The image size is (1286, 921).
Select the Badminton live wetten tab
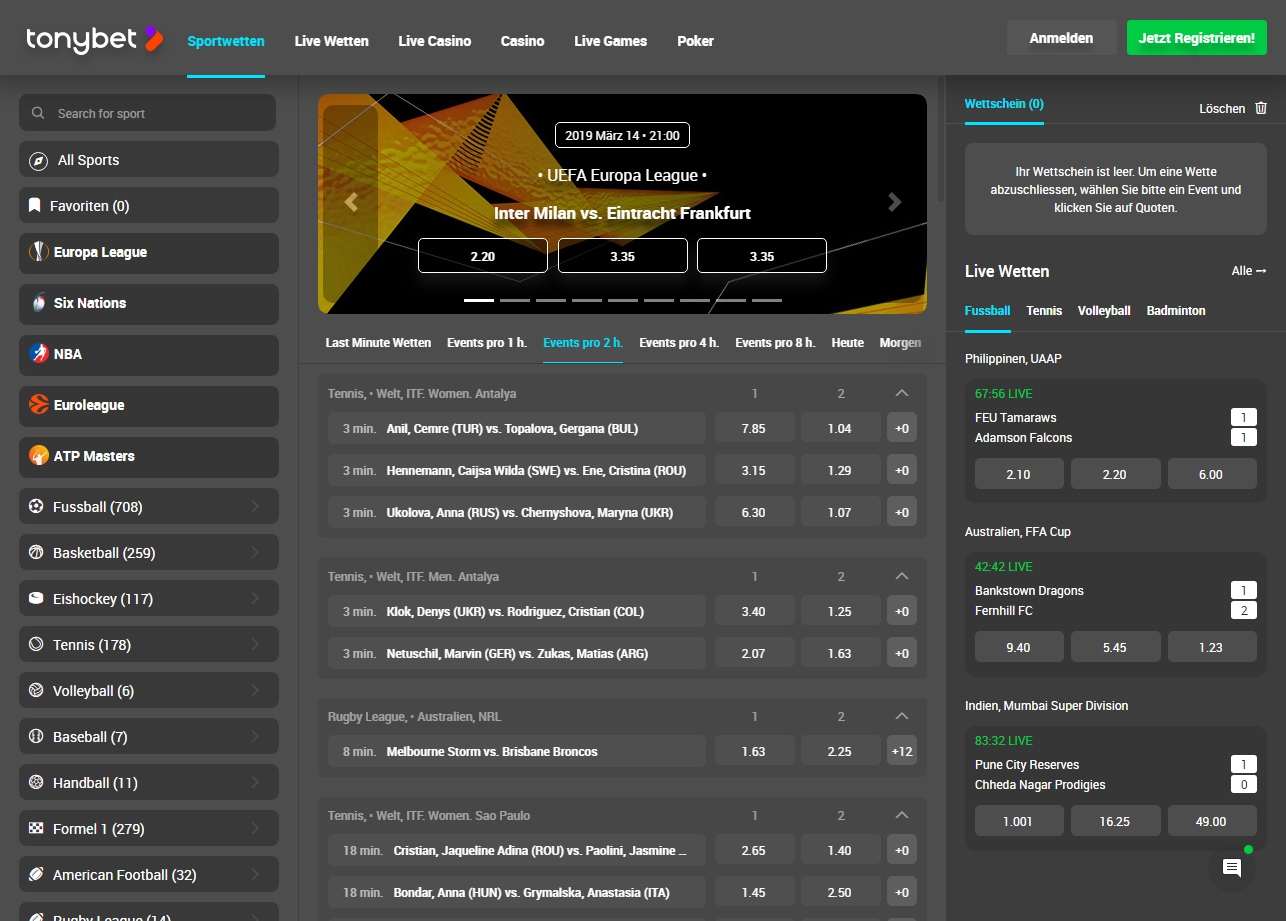pyautogui.click(x=1175, y=311)
